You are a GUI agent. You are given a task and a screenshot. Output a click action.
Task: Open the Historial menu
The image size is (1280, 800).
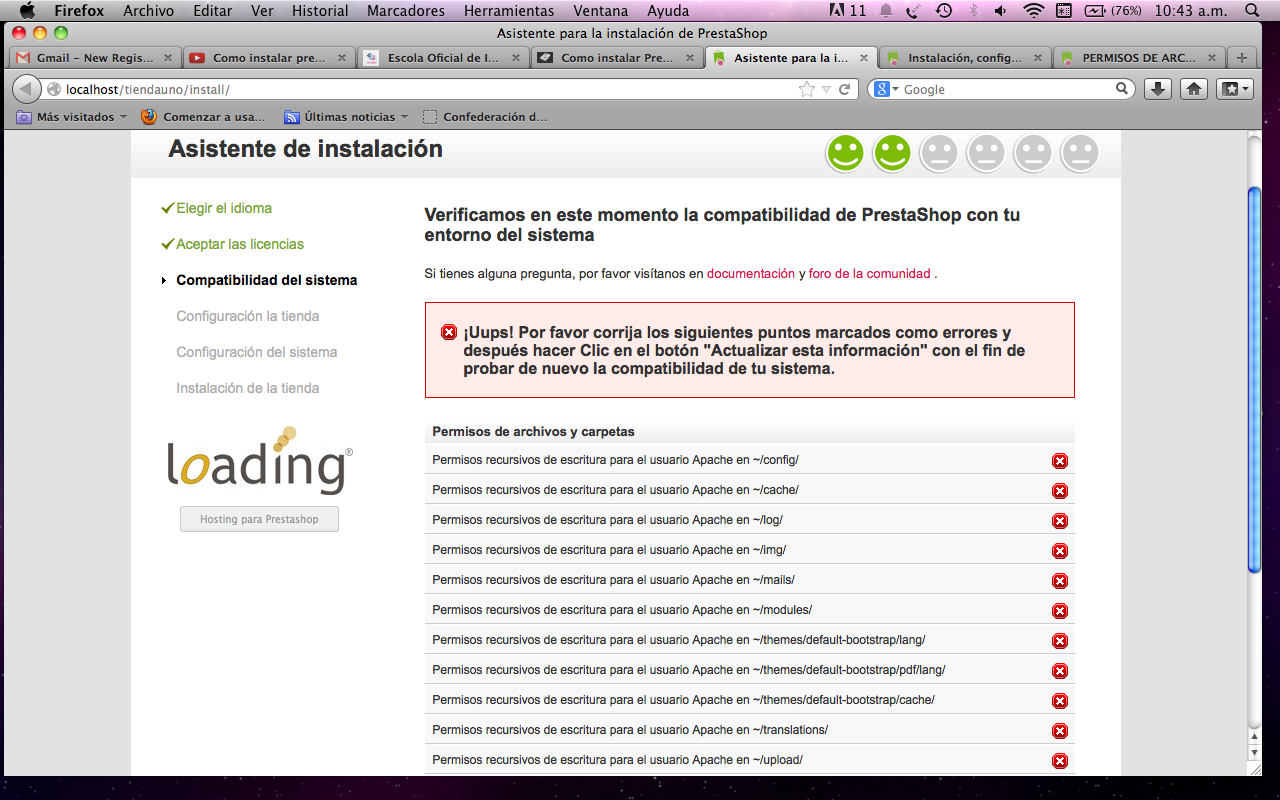coord(320,11)
